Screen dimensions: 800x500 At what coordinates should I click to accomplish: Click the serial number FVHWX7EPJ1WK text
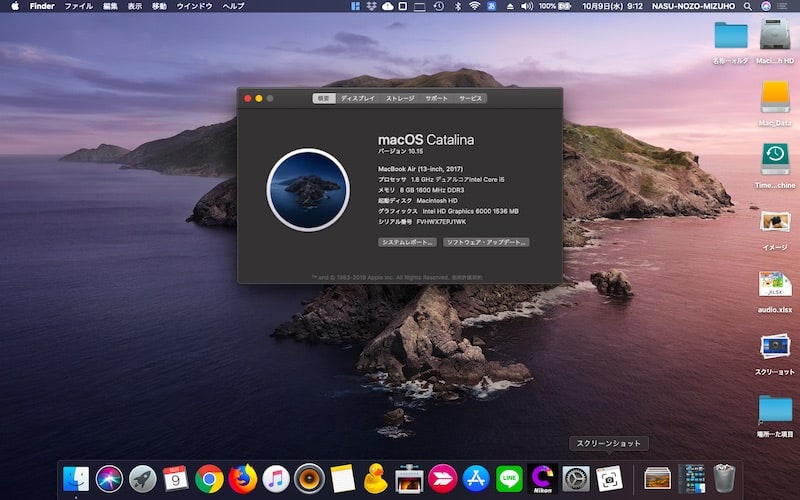click(x=441, y=222)
